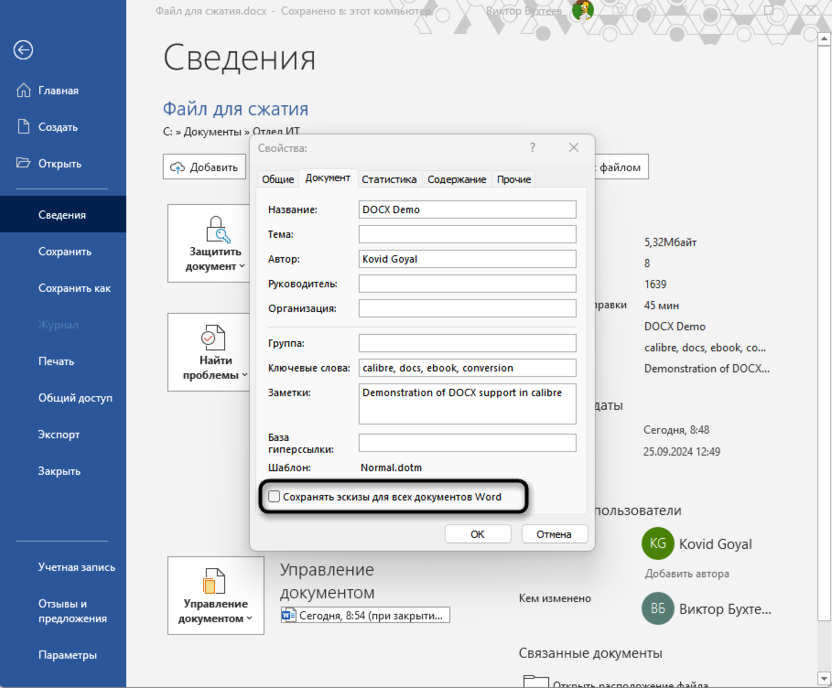The width and height of the screenshot is (832, 688).
Task: Enable Сохранять эскизы для всех документов Word
Action: (x=274, y=497)
